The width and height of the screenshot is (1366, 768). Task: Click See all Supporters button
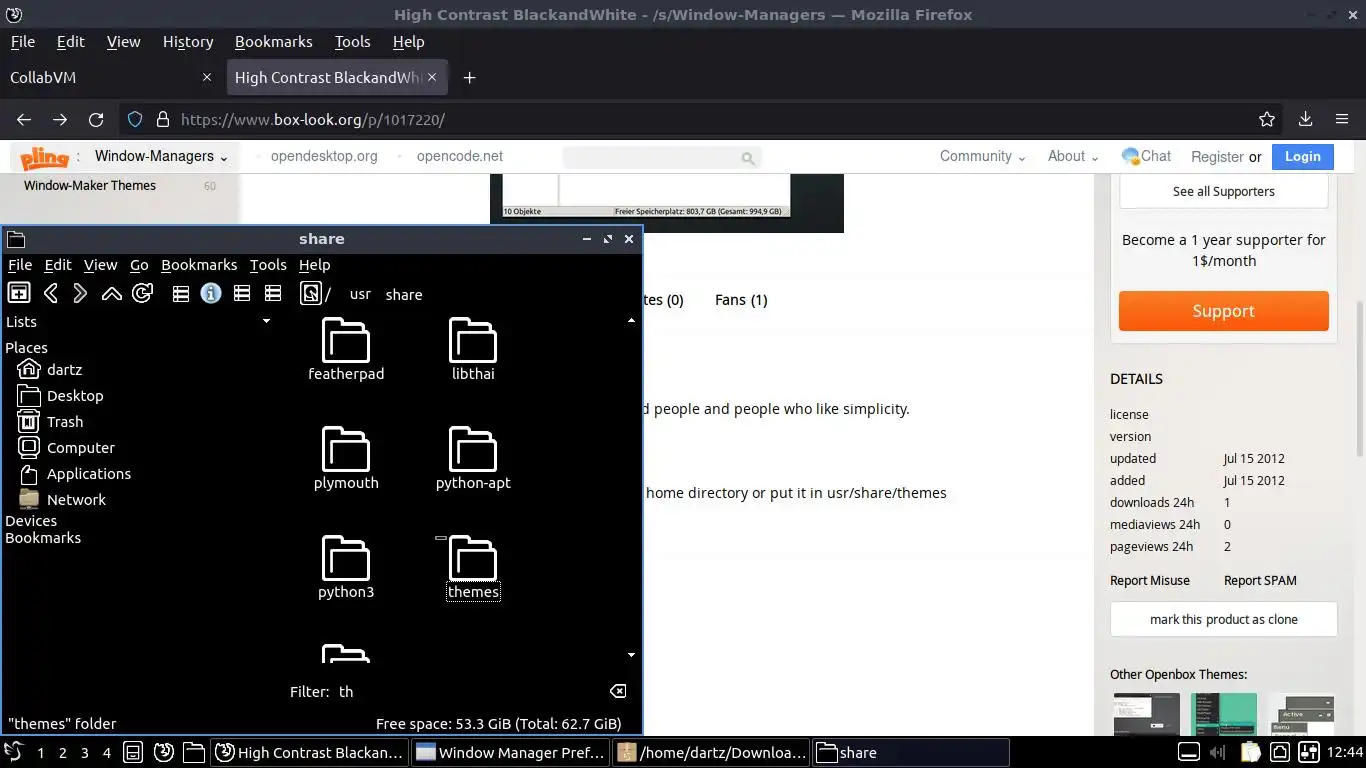click(1223, 191)
